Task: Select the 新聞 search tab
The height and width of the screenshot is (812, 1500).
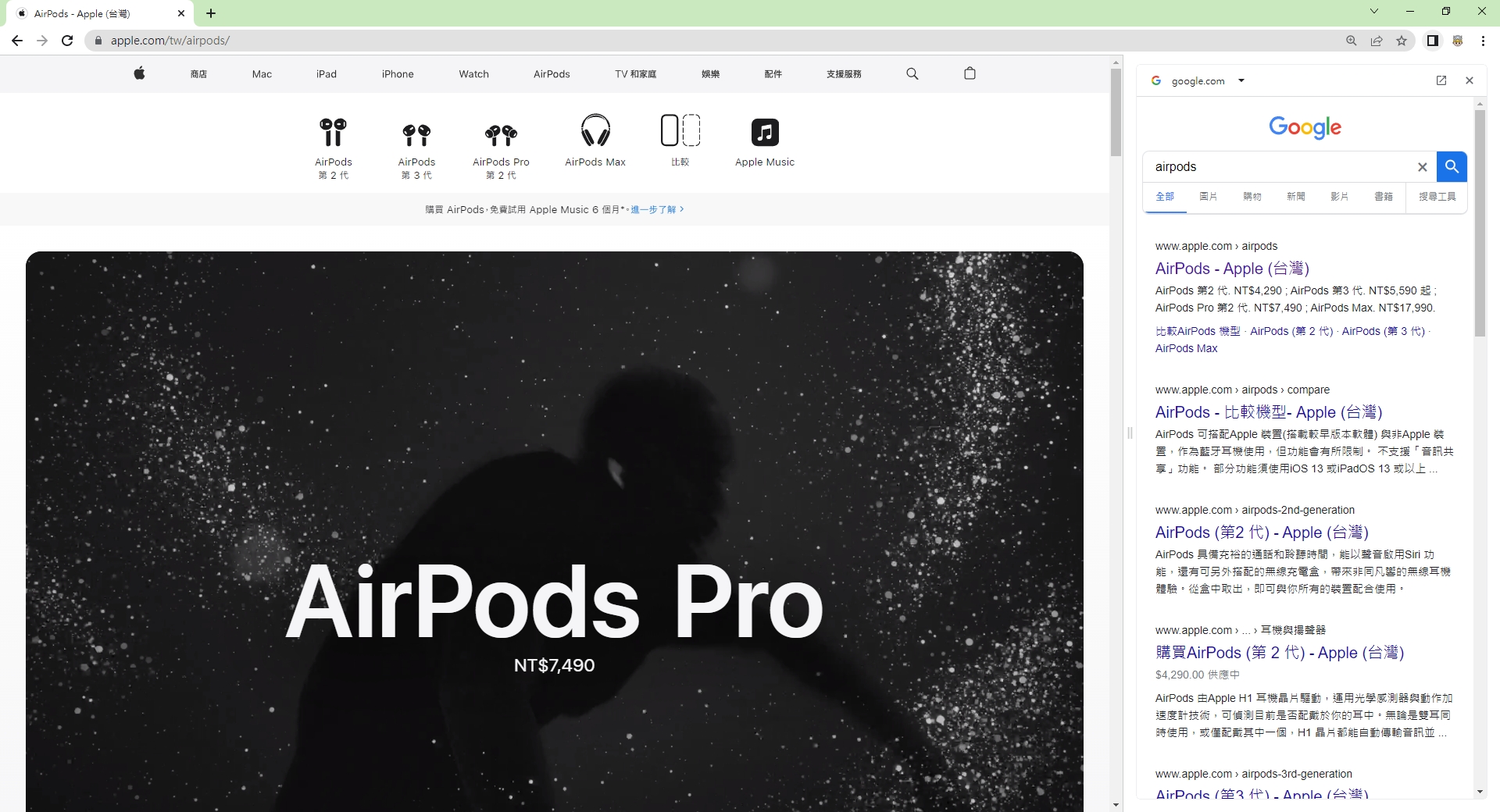Action: 1296,197
